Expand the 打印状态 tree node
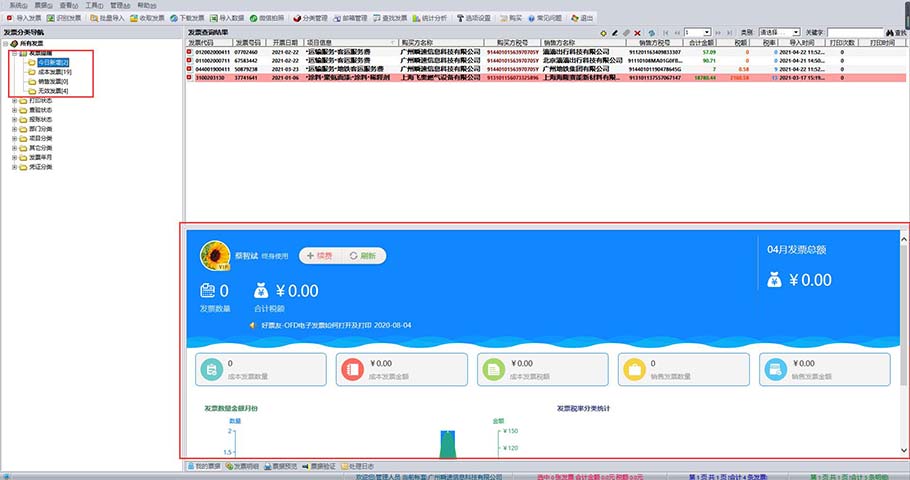Screen dimensions: 910x480 tap(14, 101)
